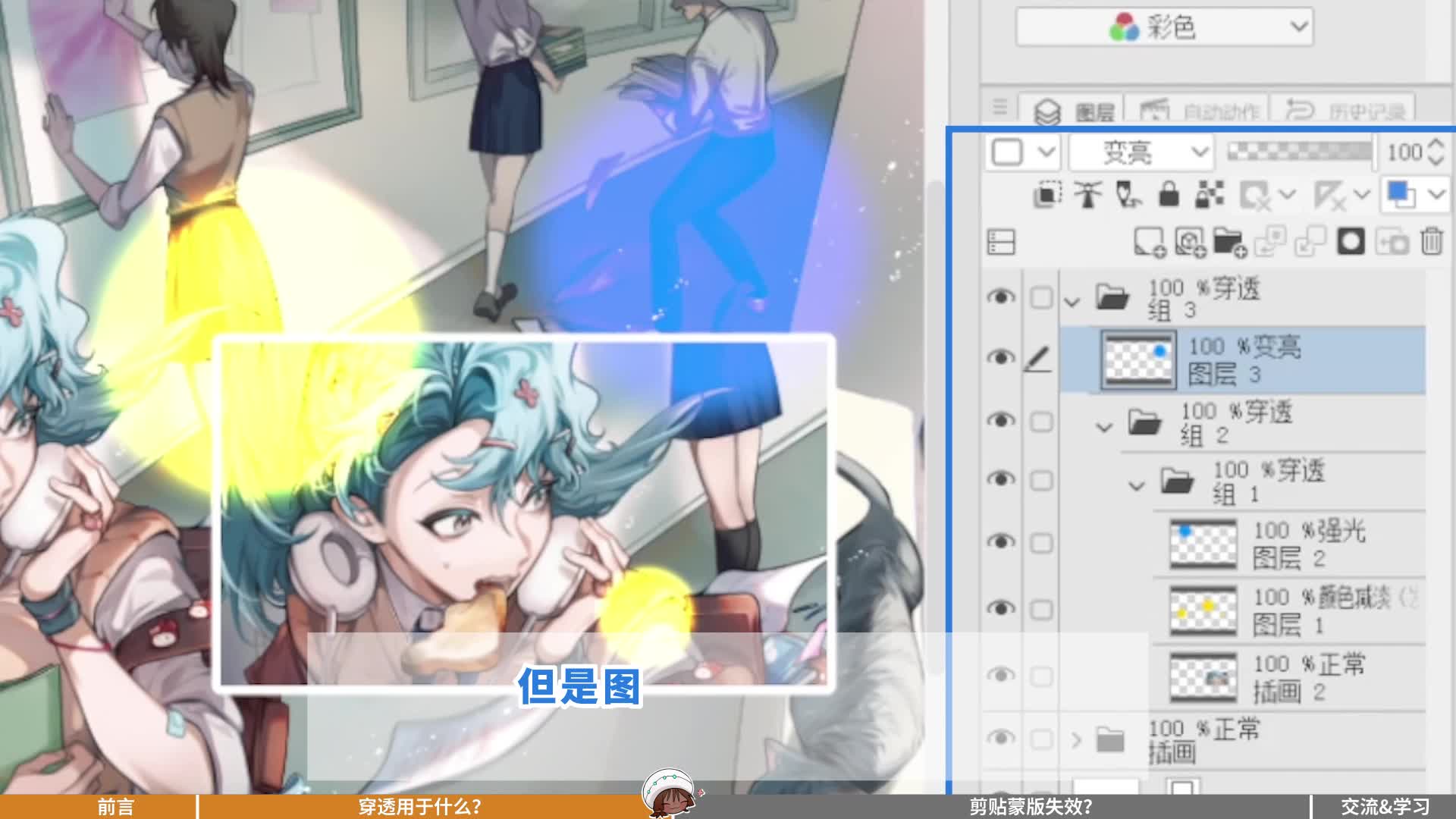1456x819 pixels.
Task: Set as reference layer with lighthouse icon
Action: click(x=1087, y=196)
